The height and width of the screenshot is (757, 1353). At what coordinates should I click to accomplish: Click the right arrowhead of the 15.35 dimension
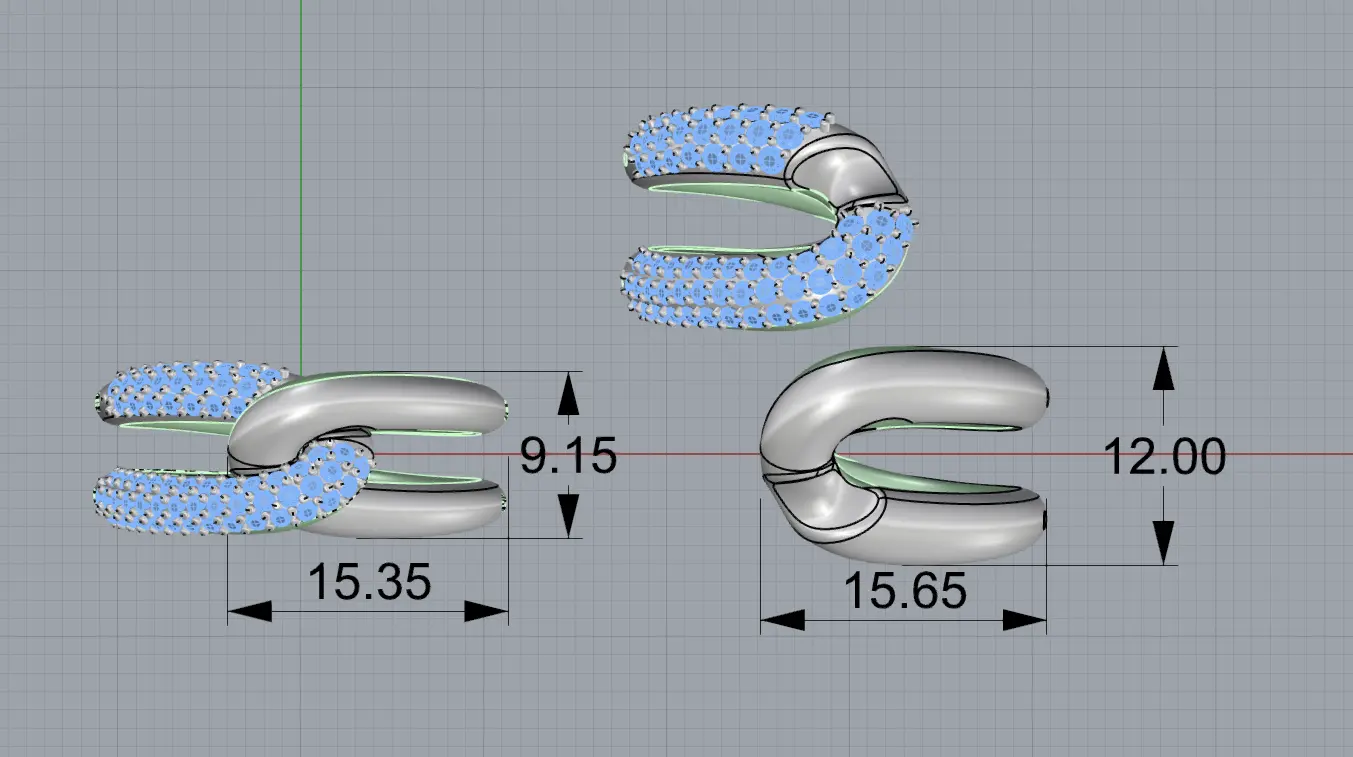(x=486, y=611)
